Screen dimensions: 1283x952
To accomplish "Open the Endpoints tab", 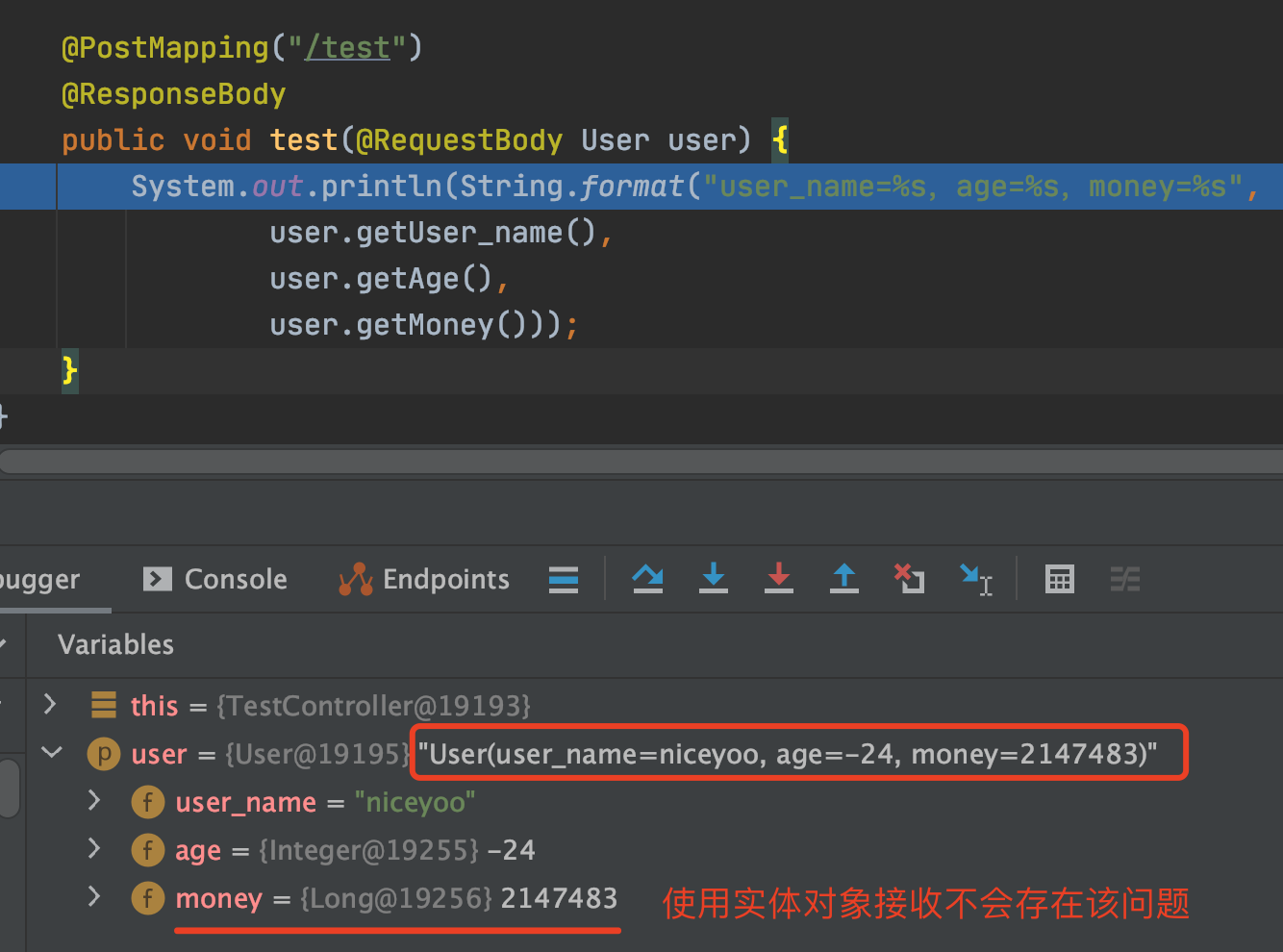I will point(424,579).
